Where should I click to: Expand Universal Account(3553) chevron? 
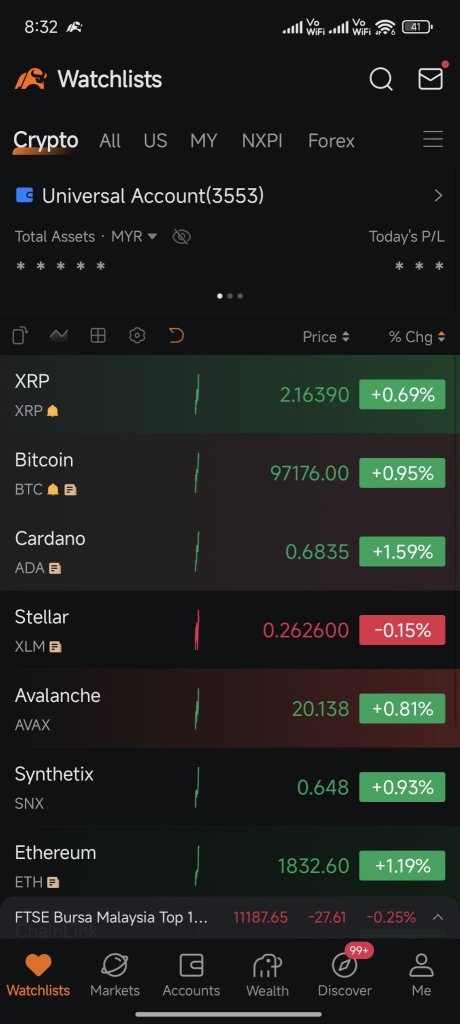coord(438,196)
